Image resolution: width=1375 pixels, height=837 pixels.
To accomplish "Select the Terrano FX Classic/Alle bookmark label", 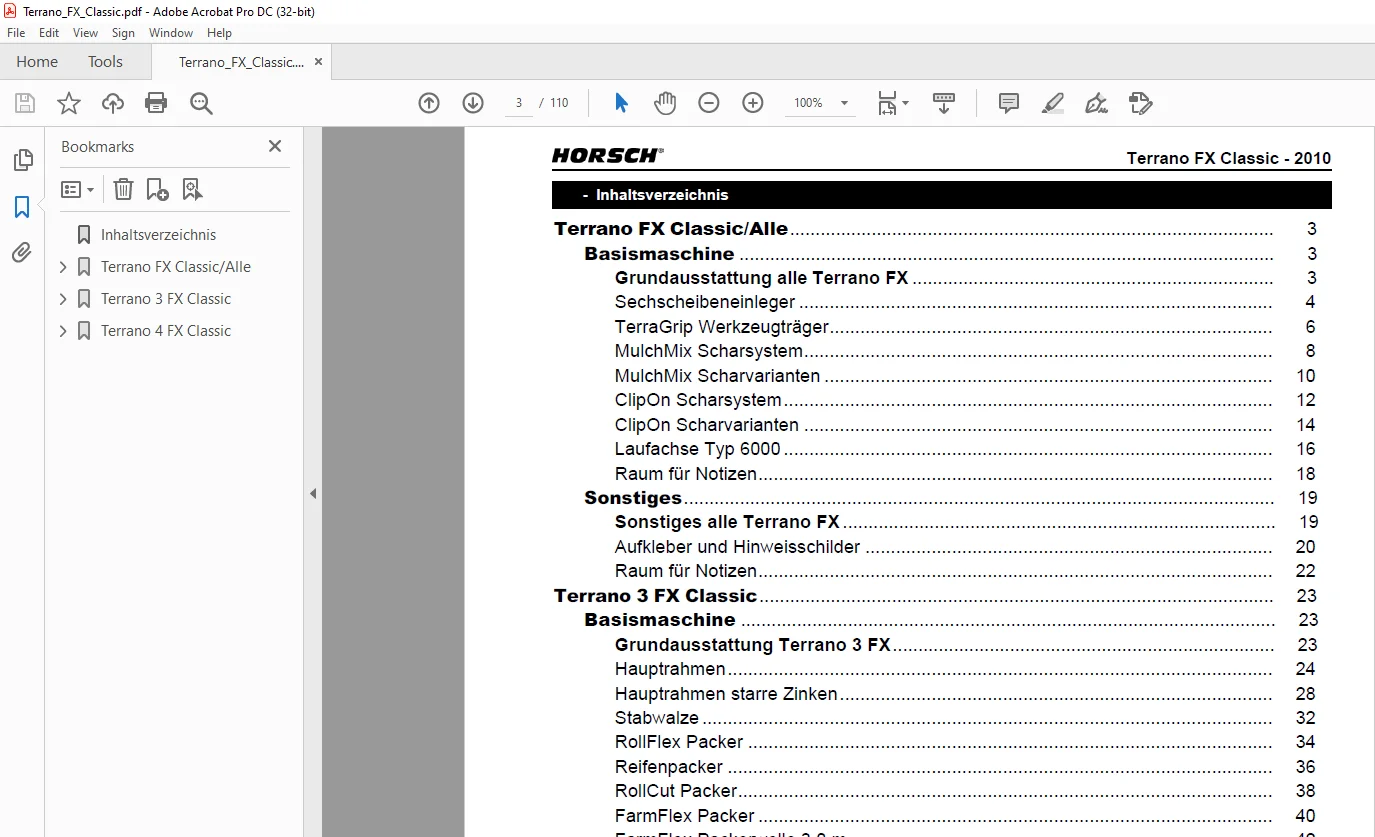I will [176, 267].
